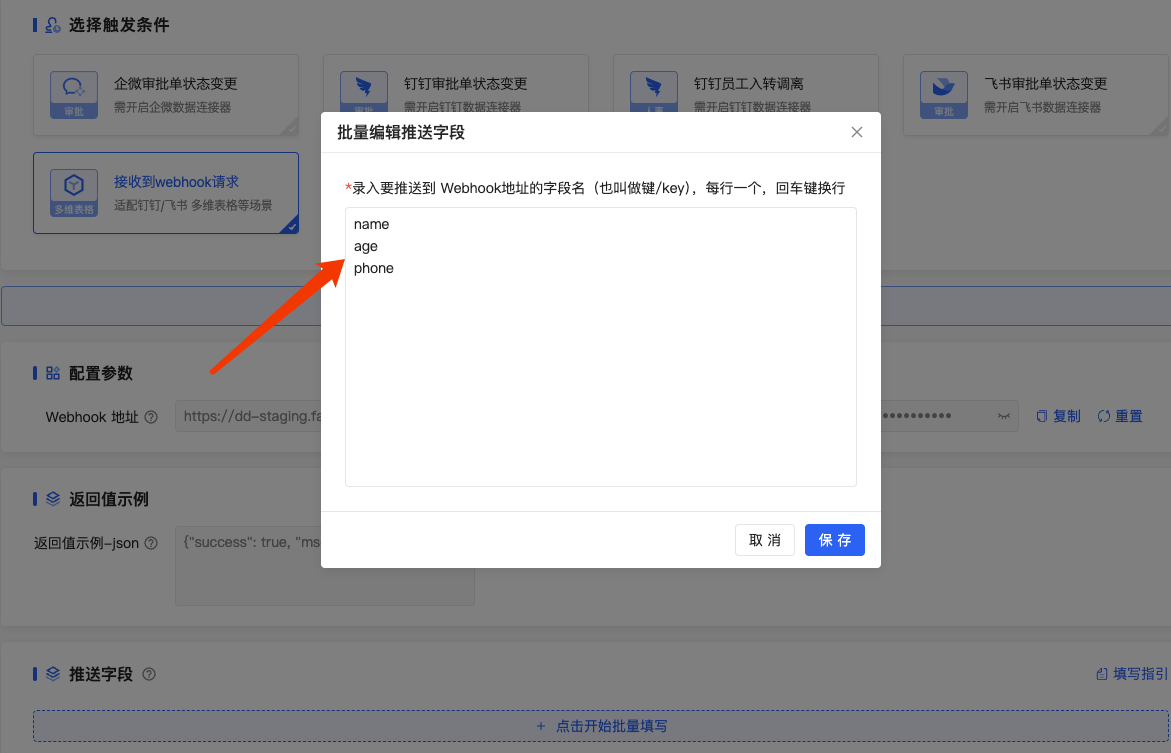The width and height of the screenshot is (1171, 753).
Task: Click the 需开启飞书数据连接器 subtitle
Action: [1043, 108]
